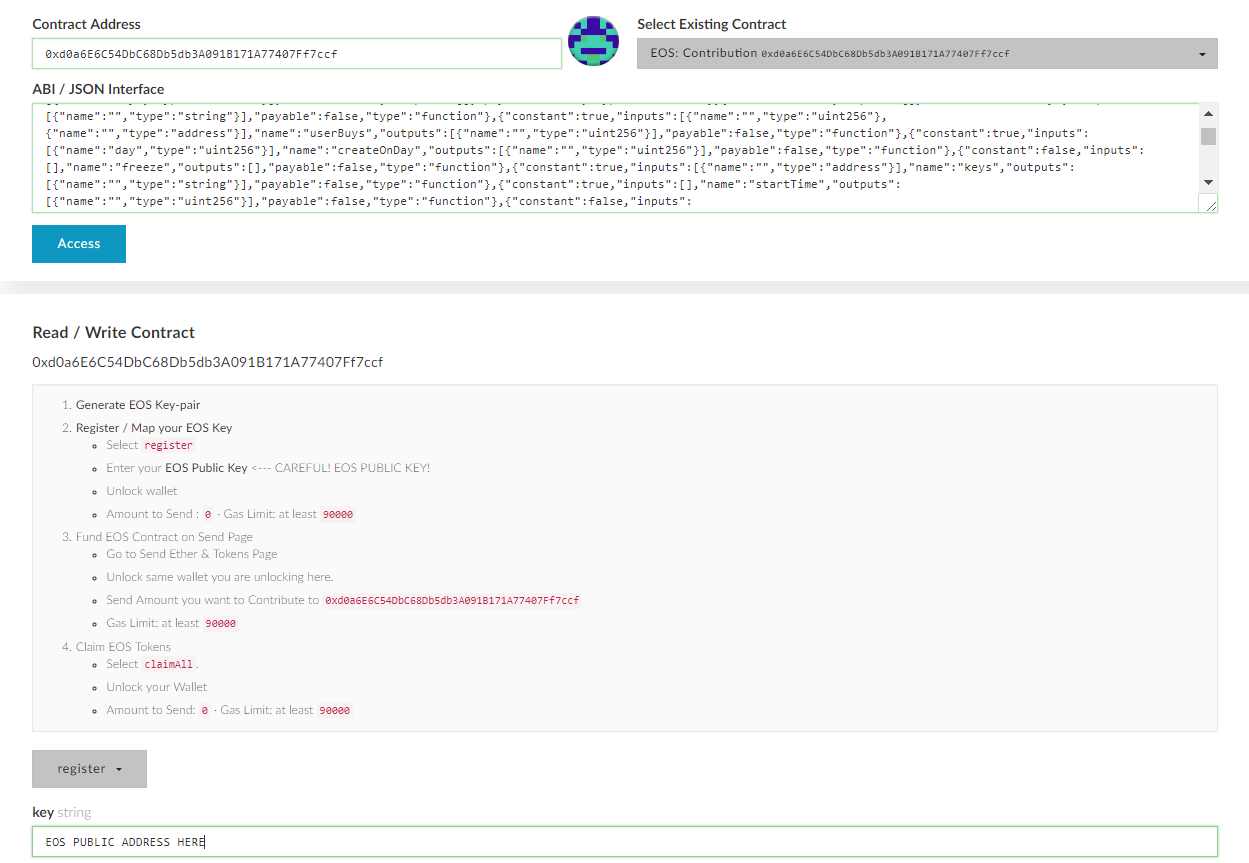The image size is (1249, 863).
Task: Click the contract address code in step 3
Action: [452, 601]
